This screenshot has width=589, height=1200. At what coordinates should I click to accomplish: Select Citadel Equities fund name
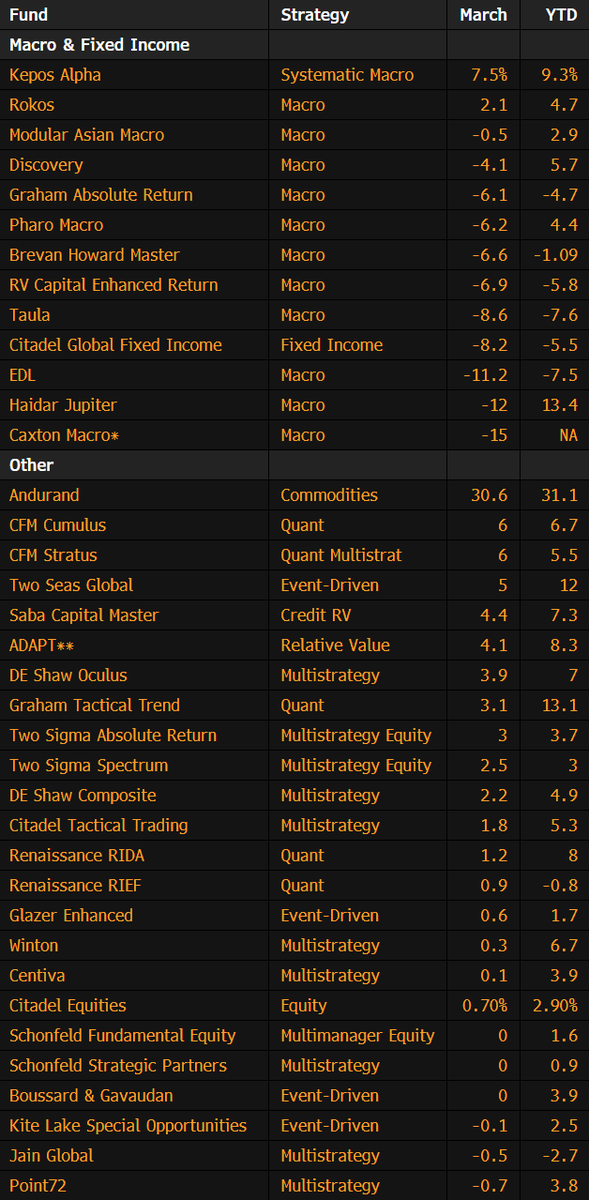68,1005
